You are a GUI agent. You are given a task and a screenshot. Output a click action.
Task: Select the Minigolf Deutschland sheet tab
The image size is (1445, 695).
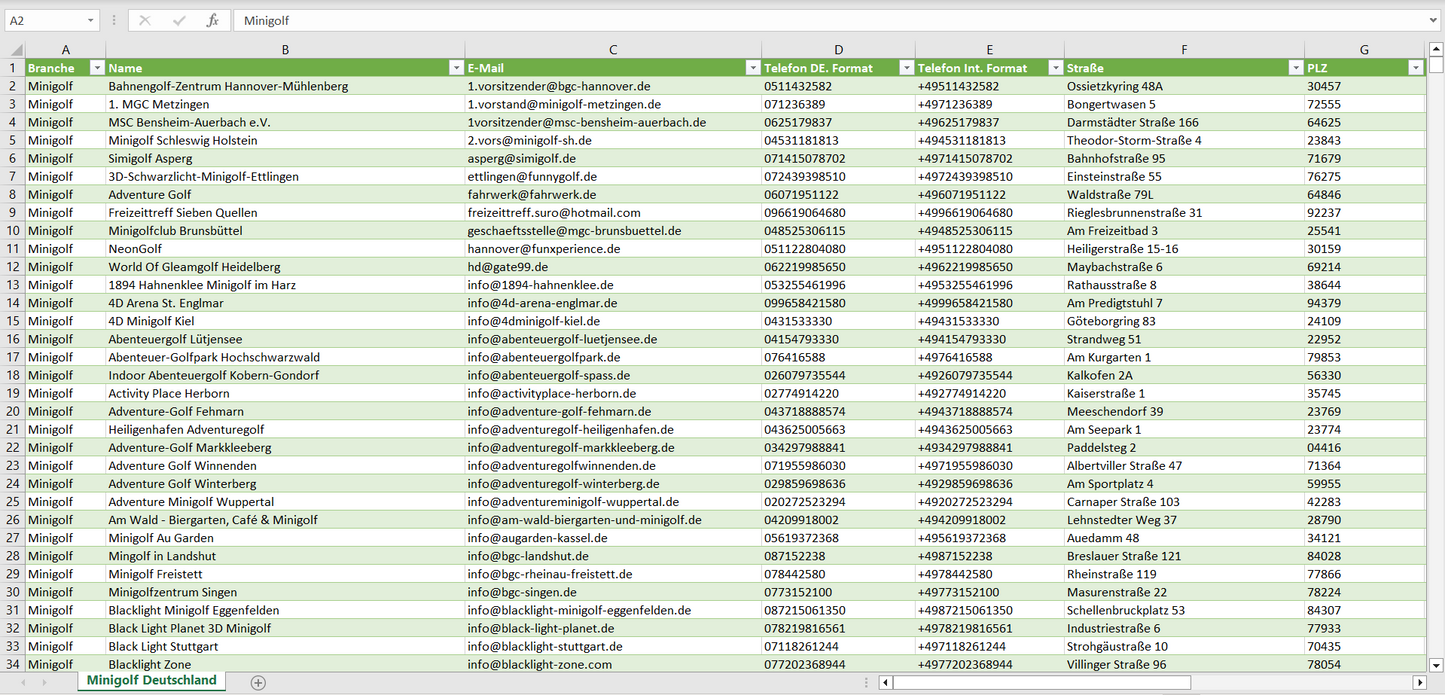151,680
